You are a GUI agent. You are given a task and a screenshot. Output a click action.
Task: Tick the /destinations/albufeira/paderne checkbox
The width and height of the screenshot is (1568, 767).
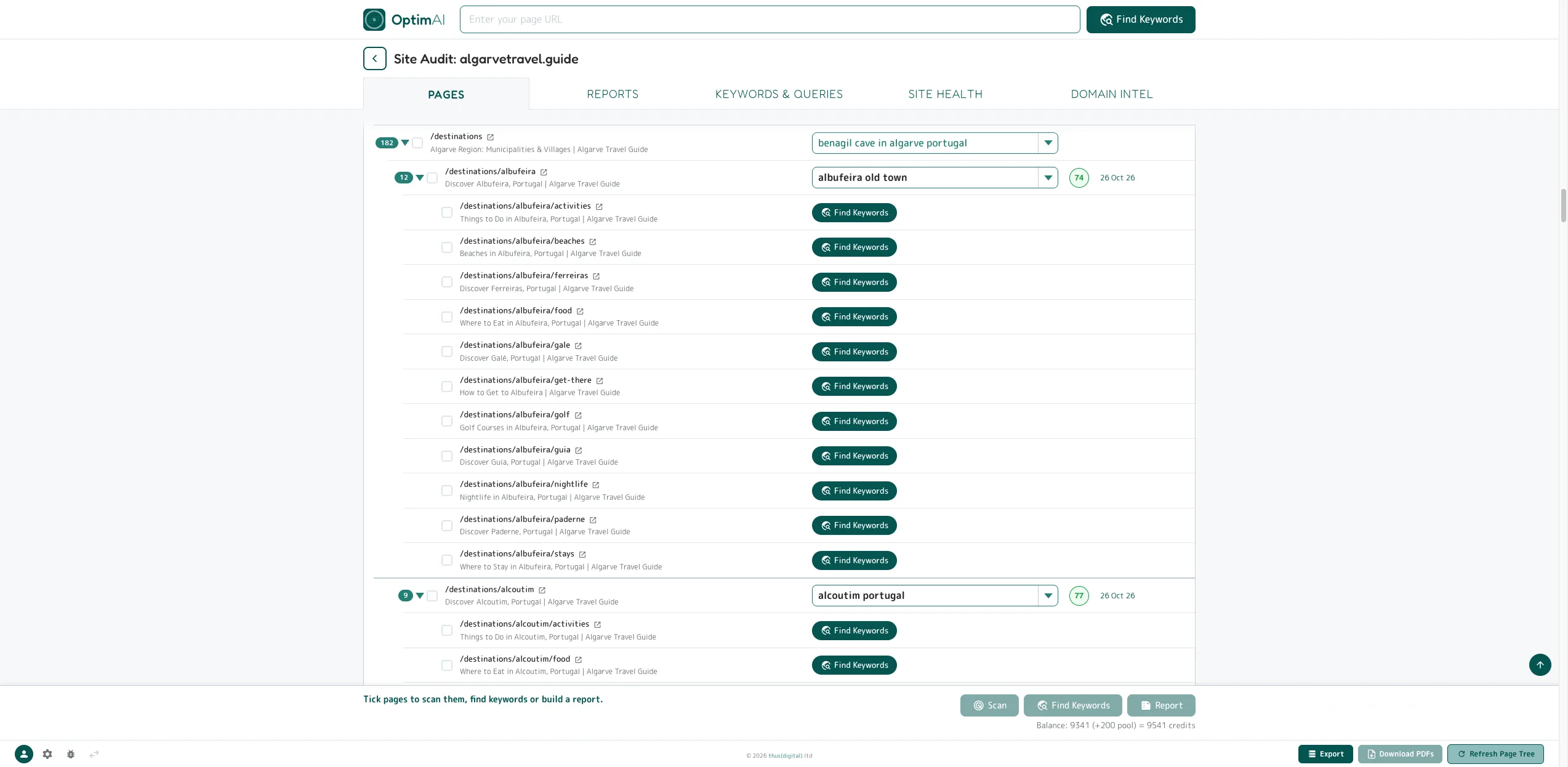[x=447, y=526]
